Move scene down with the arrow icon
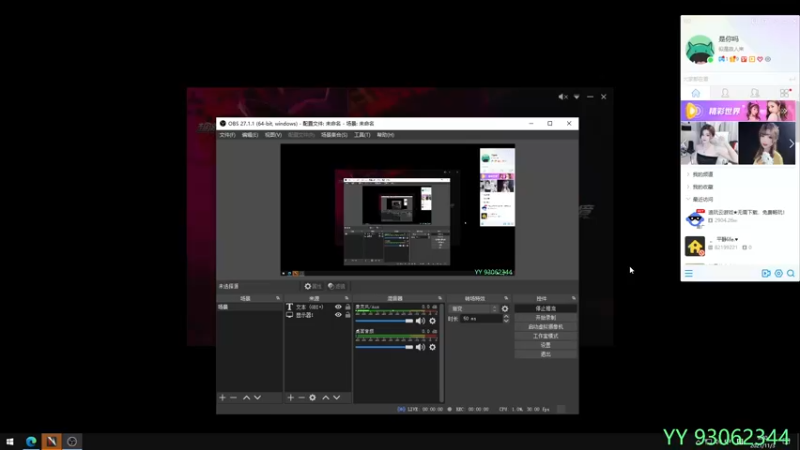Image resolution: width=800 pixels, height=450 pixels. pos(258,397)
